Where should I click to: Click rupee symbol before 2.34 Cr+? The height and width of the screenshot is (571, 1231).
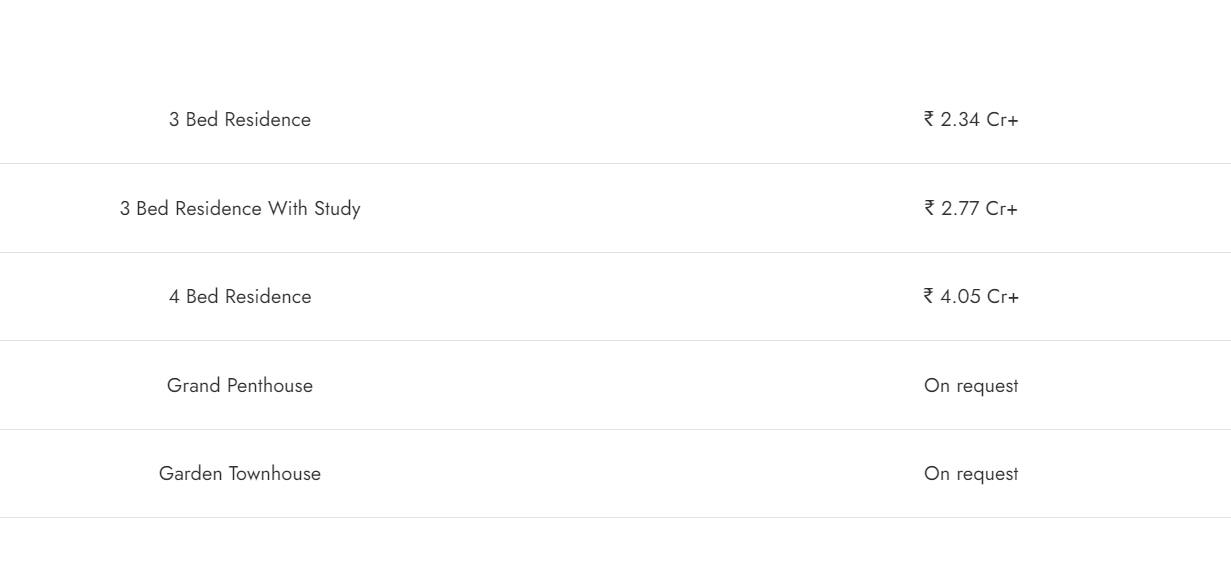pyautogui.click(x=929, y=119)
